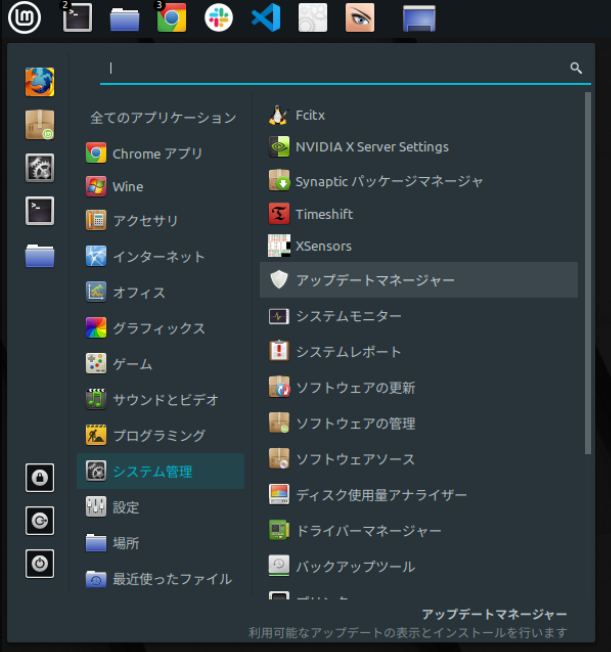Launch ドライバーマネージャー
The height and width of the screenshot is (652, 611).
pos(419,531)
